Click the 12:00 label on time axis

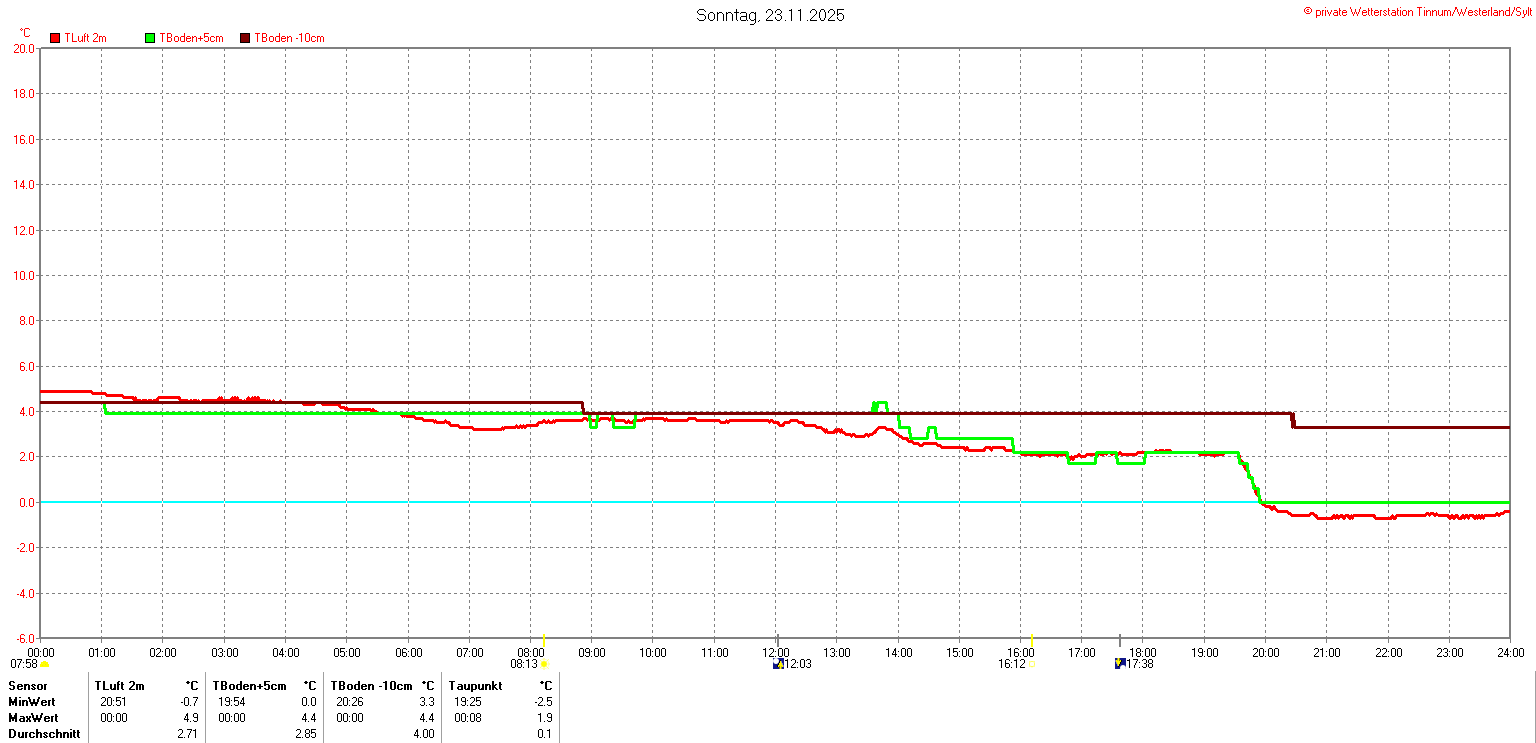click(x=776, y=653)
